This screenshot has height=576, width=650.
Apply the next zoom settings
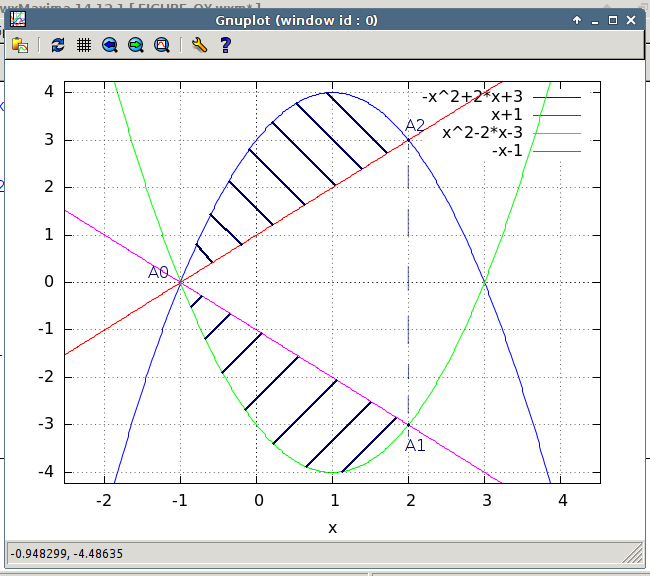pos(136,45)
